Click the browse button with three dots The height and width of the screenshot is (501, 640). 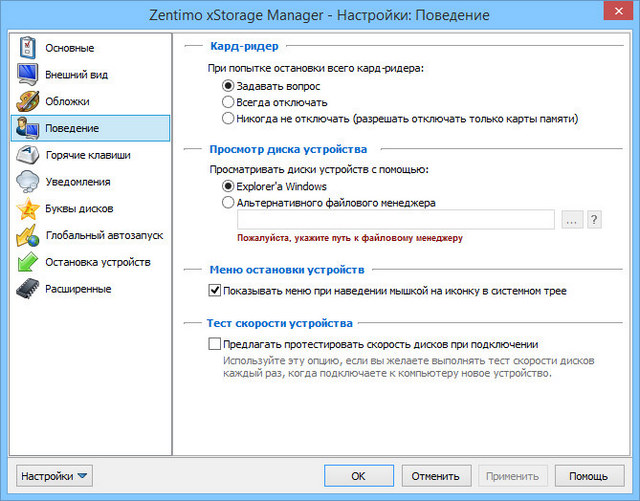(x=572, y=220)
